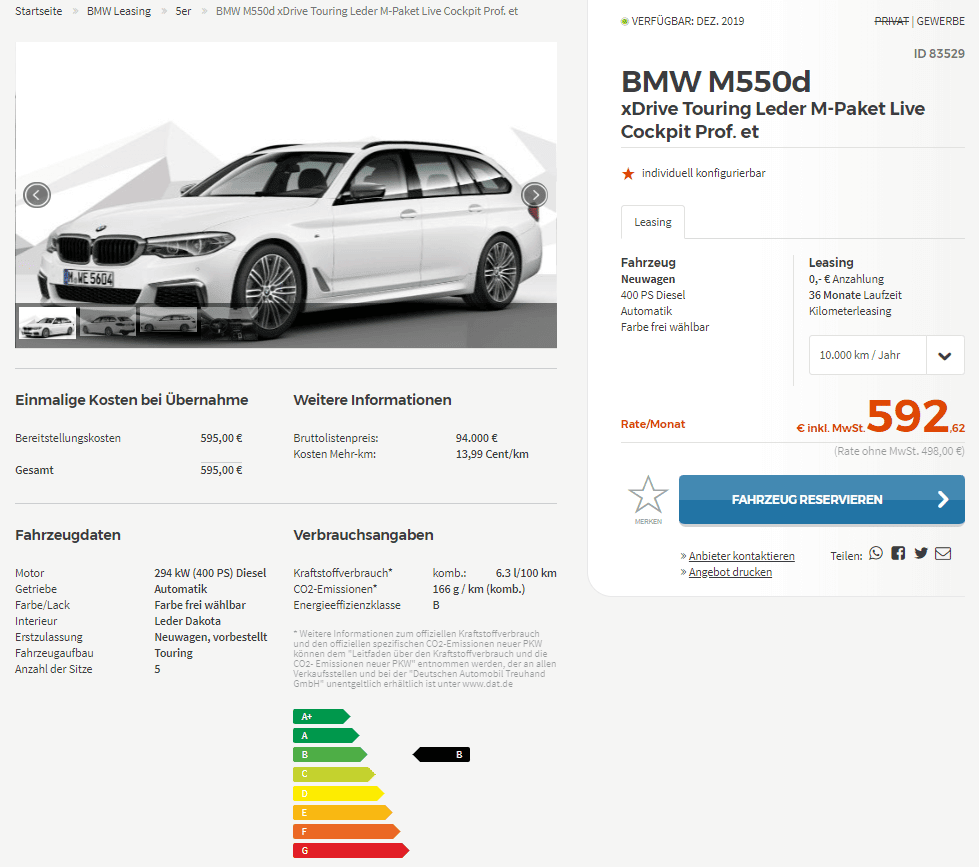Go to BMW Leasing breadcrumb
This screenshot has height=867, width=979.
[119, 11]
